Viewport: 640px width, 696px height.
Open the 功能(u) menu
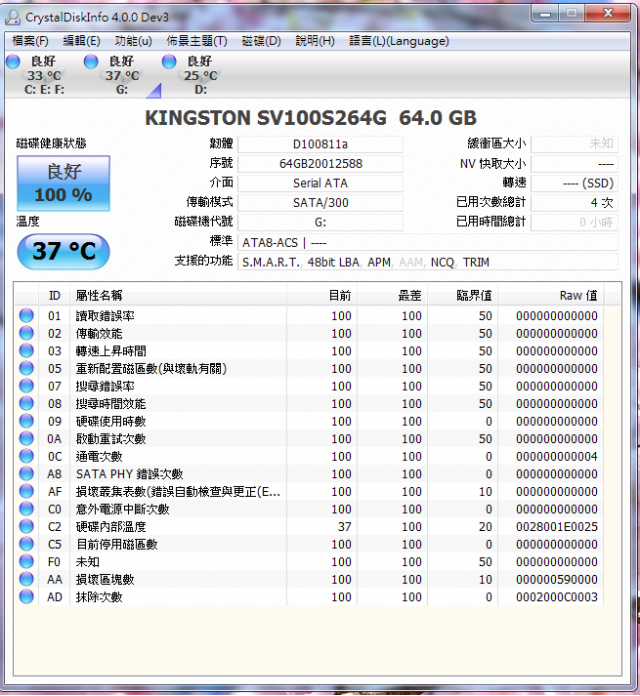click(133, 41)
